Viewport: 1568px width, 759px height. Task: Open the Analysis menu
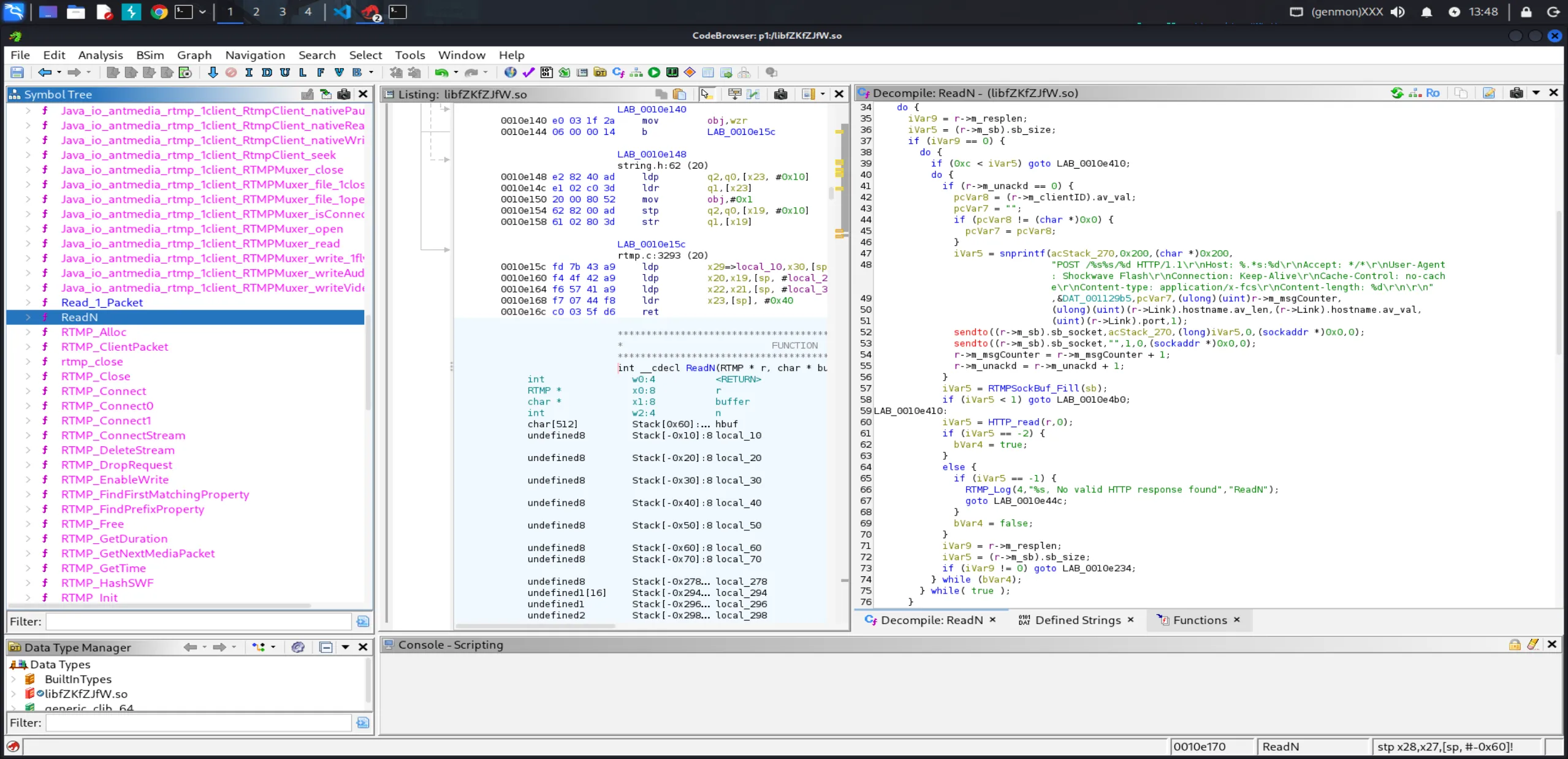(101, 55)
